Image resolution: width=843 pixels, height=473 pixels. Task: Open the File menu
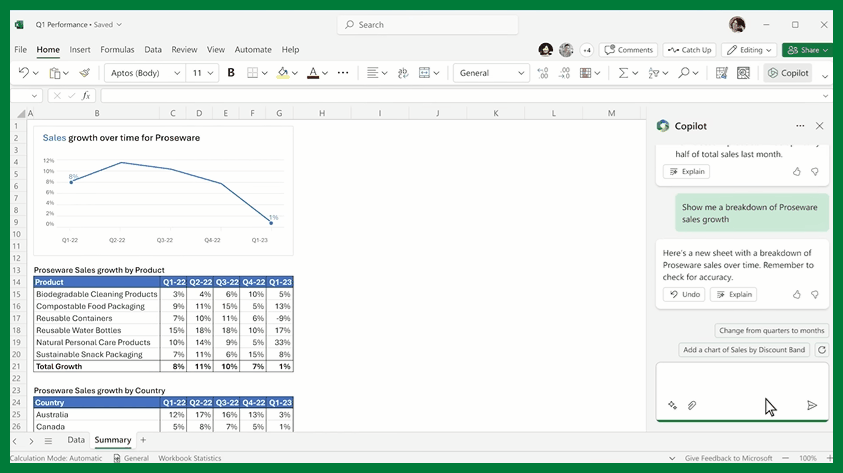(x=20, y=49)
